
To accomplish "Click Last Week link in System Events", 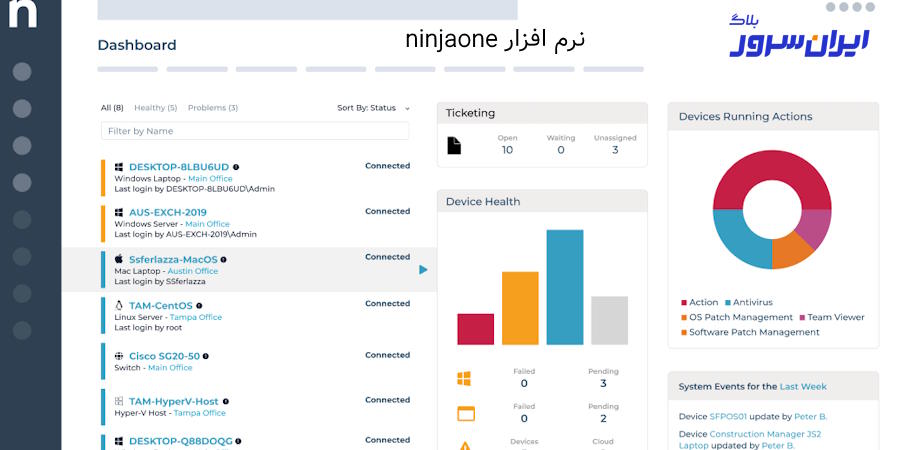I will click(803, 386).
